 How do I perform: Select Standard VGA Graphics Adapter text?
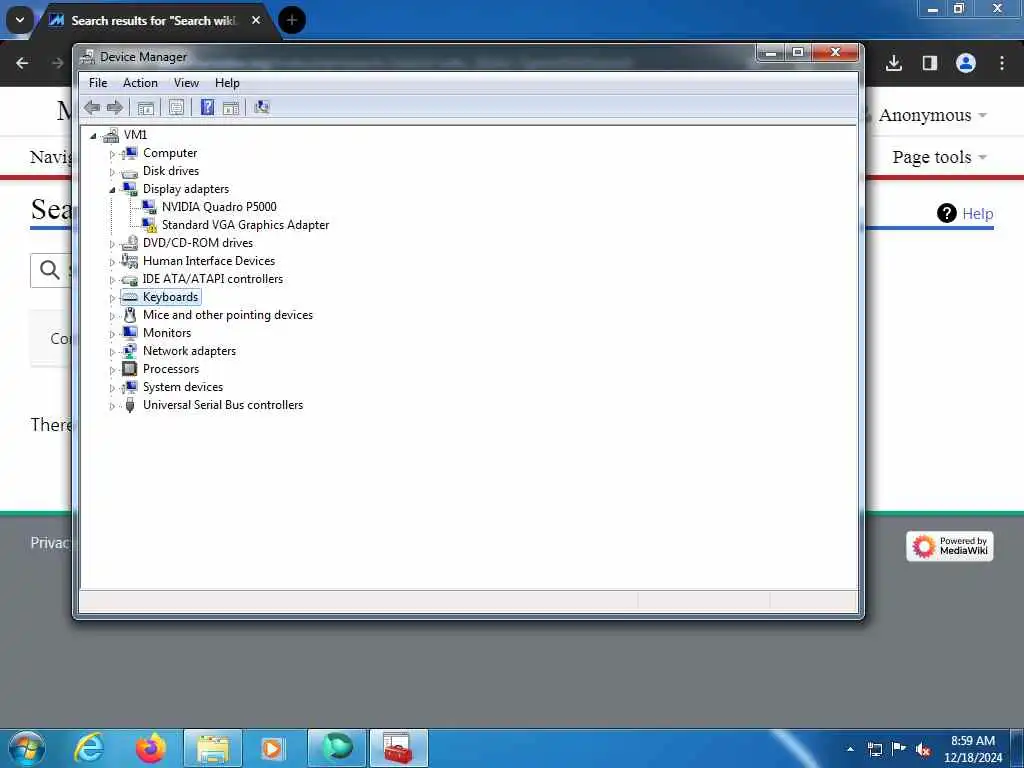pos(246,225)
